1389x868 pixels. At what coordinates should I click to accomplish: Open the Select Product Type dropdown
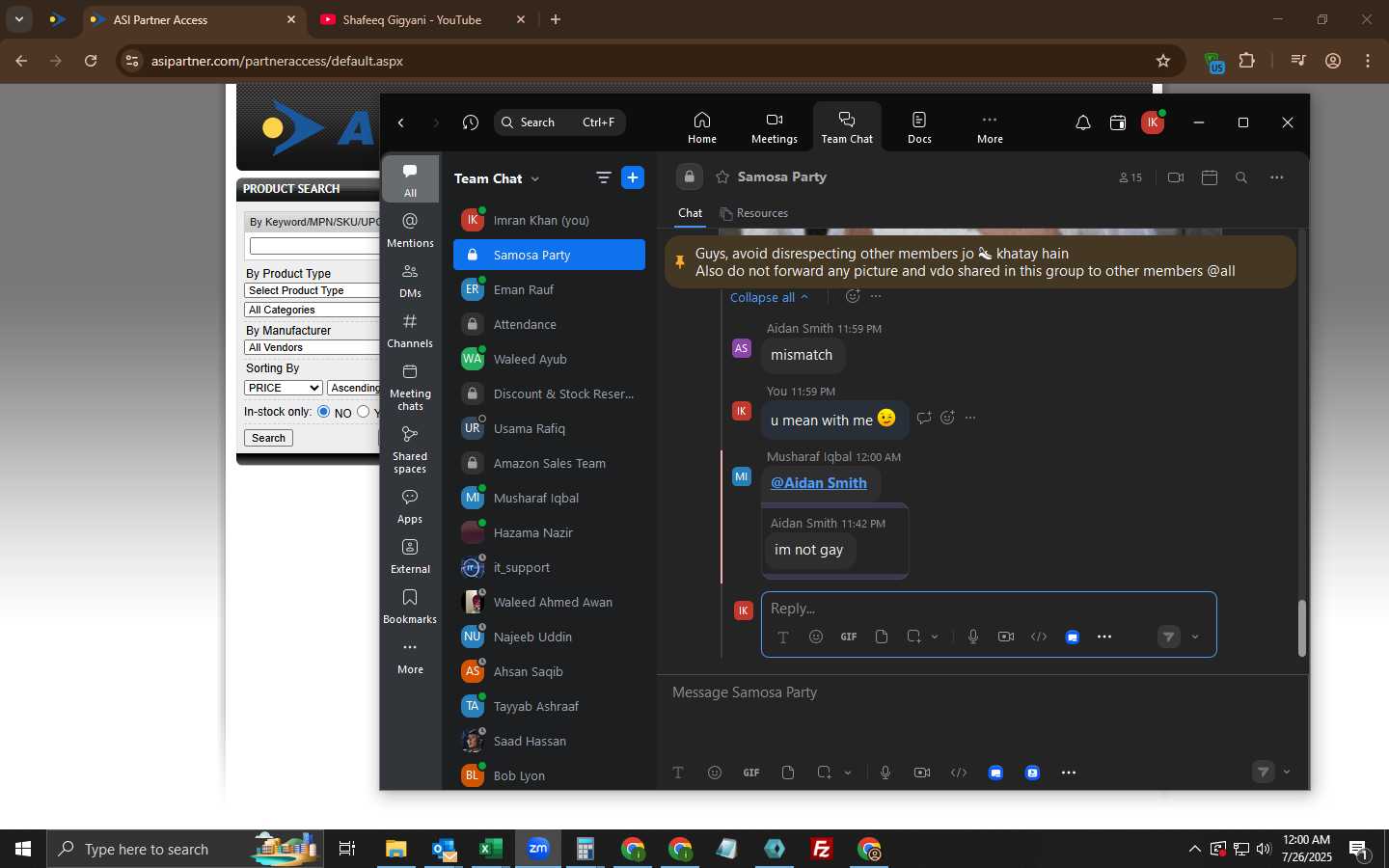[312, 290]
